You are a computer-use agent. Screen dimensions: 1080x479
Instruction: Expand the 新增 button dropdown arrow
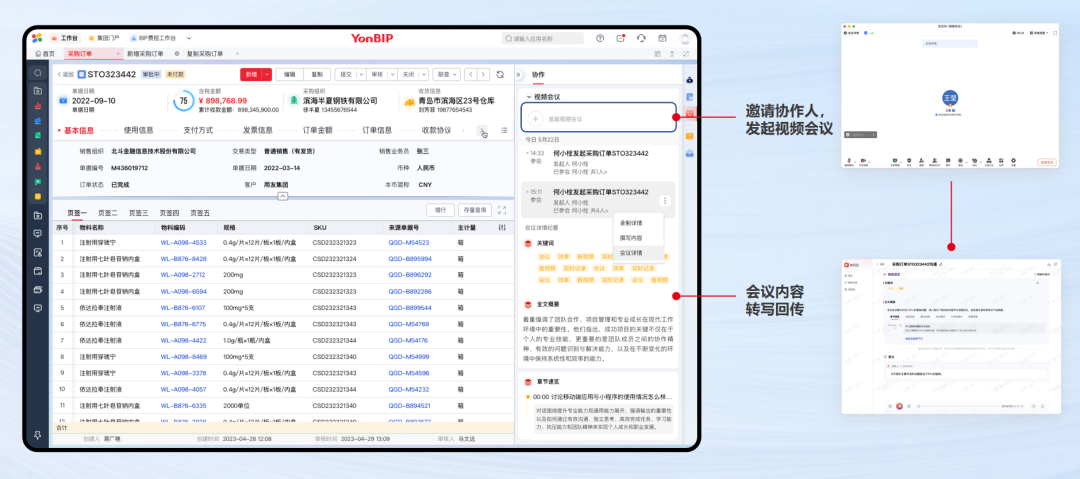(x=266, y=74)
